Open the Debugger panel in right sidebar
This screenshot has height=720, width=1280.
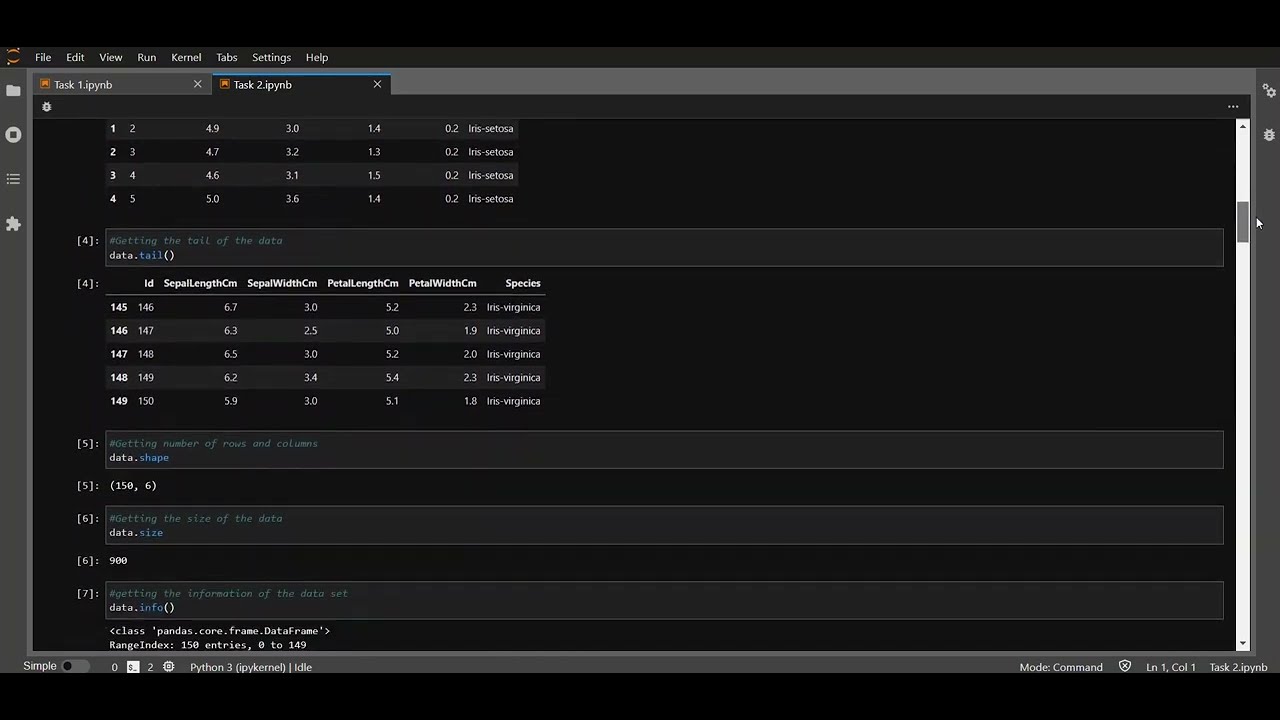coord(1269,134)
